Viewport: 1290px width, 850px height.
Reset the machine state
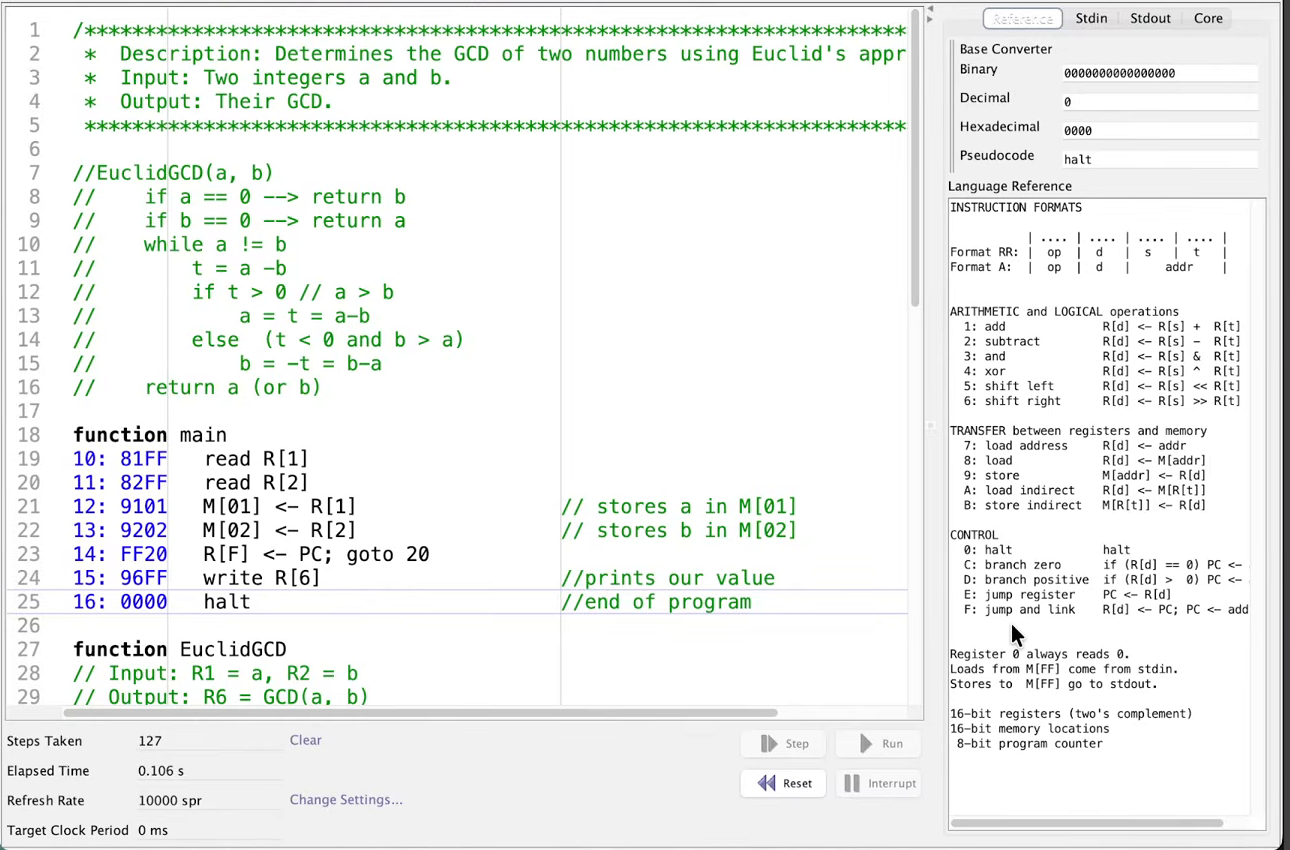click(784, 783)
